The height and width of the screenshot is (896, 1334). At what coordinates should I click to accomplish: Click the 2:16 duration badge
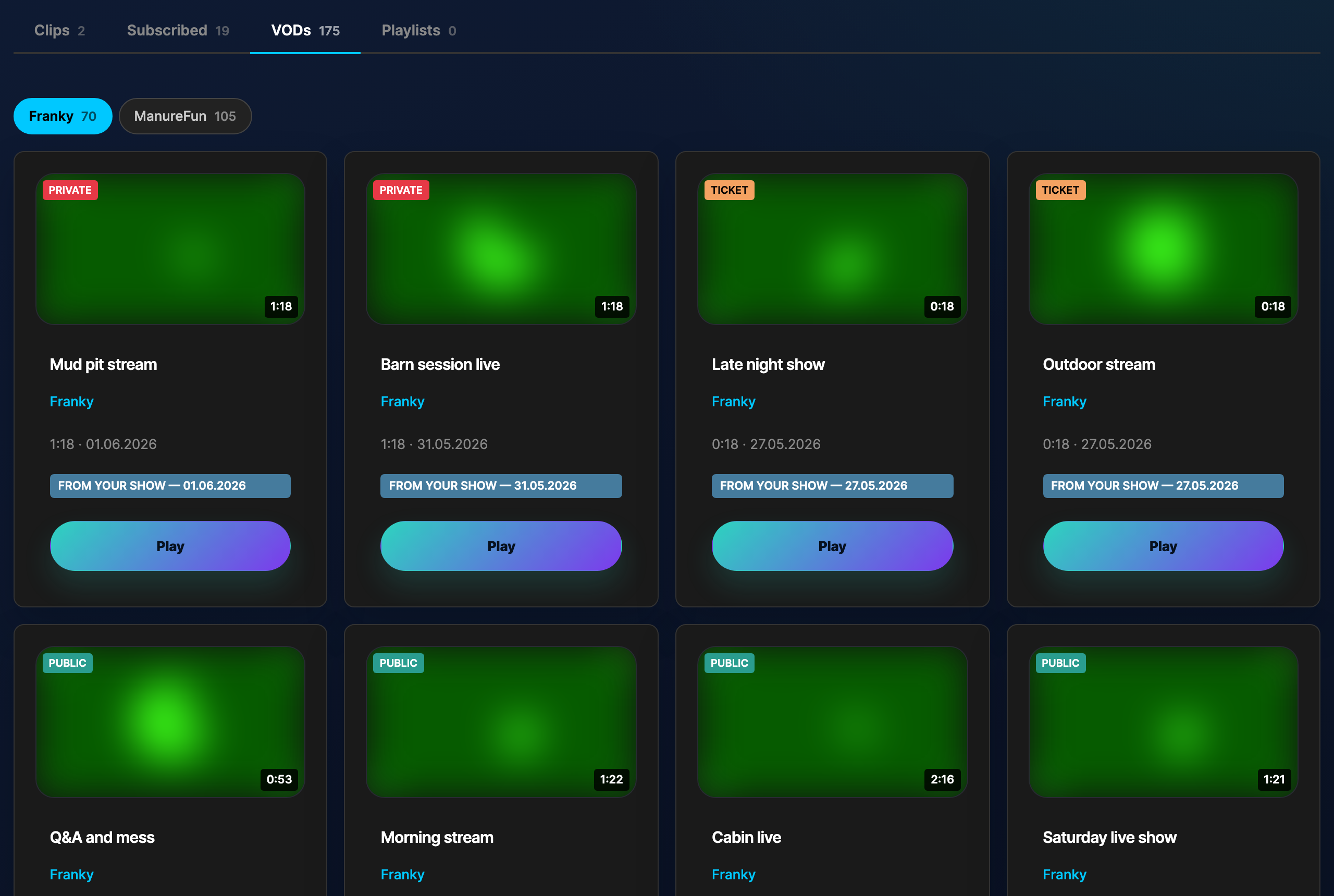[942, 779]
